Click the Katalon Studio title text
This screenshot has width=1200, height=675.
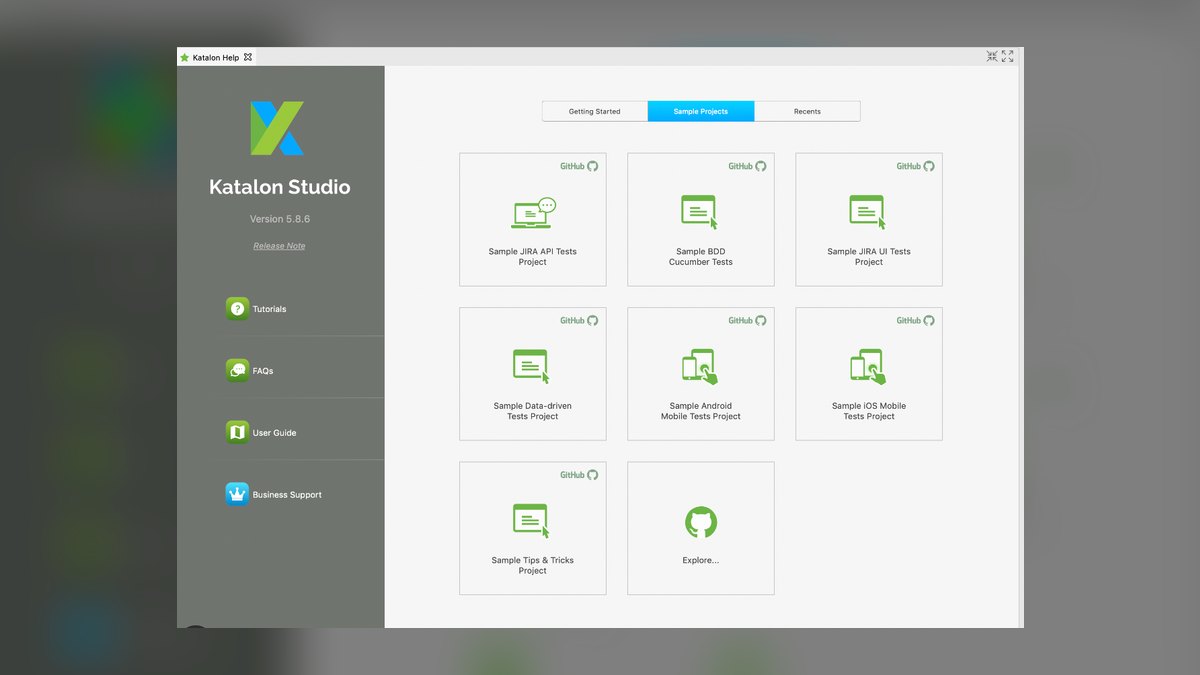(280, 187)
